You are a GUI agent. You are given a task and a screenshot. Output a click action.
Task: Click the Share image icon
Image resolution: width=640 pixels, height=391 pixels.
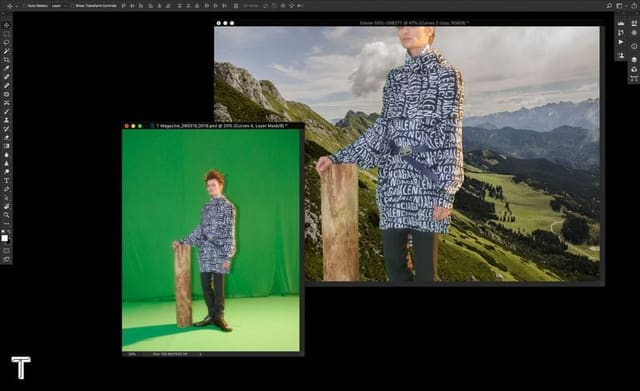coord(634,5)
